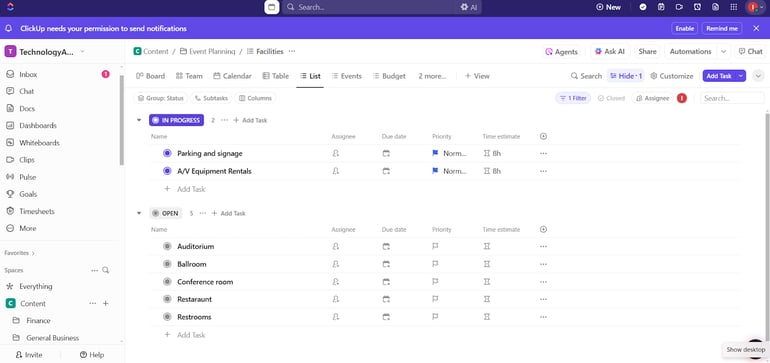Assign someone to the Ballroom task
Viewport: 770px width, 363px height.
click(335, 264)
